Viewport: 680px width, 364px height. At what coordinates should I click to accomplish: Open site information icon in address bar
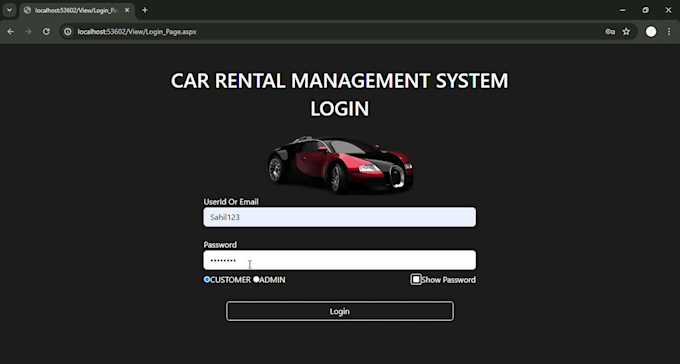click(68, 32)
